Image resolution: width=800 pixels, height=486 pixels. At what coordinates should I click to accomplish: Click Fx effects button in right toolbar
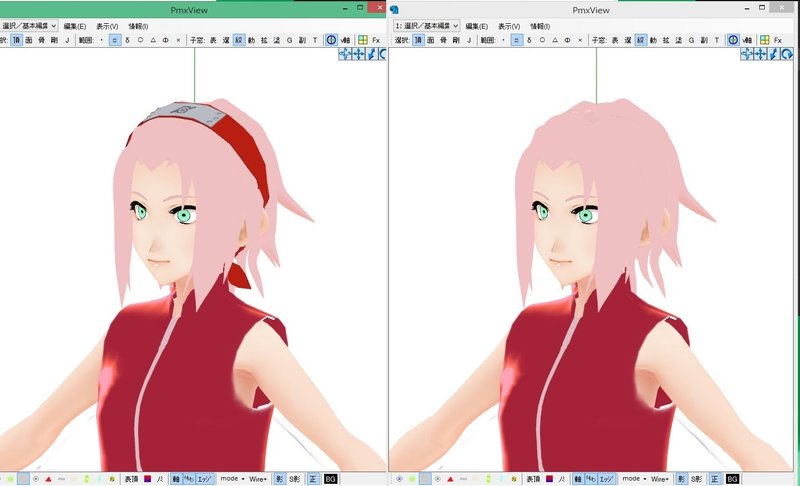pyautogui.click(x=778, y=40)
